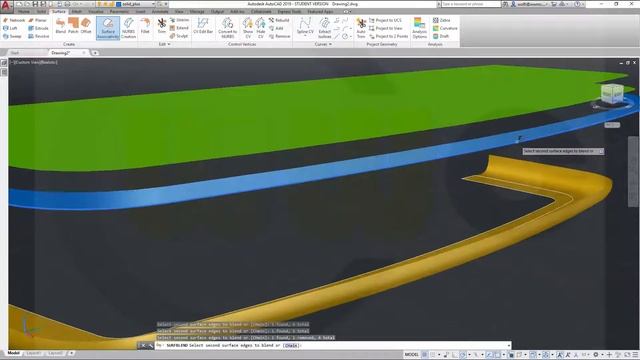Open the Solid ribbon tab

click(x=41, y=11)
